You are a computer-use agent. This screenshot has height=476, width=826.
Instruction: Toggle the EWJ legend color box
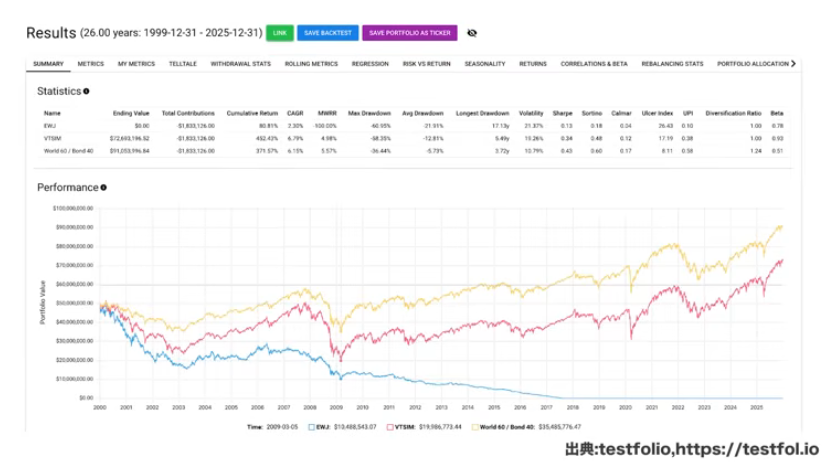coord(311,427)
